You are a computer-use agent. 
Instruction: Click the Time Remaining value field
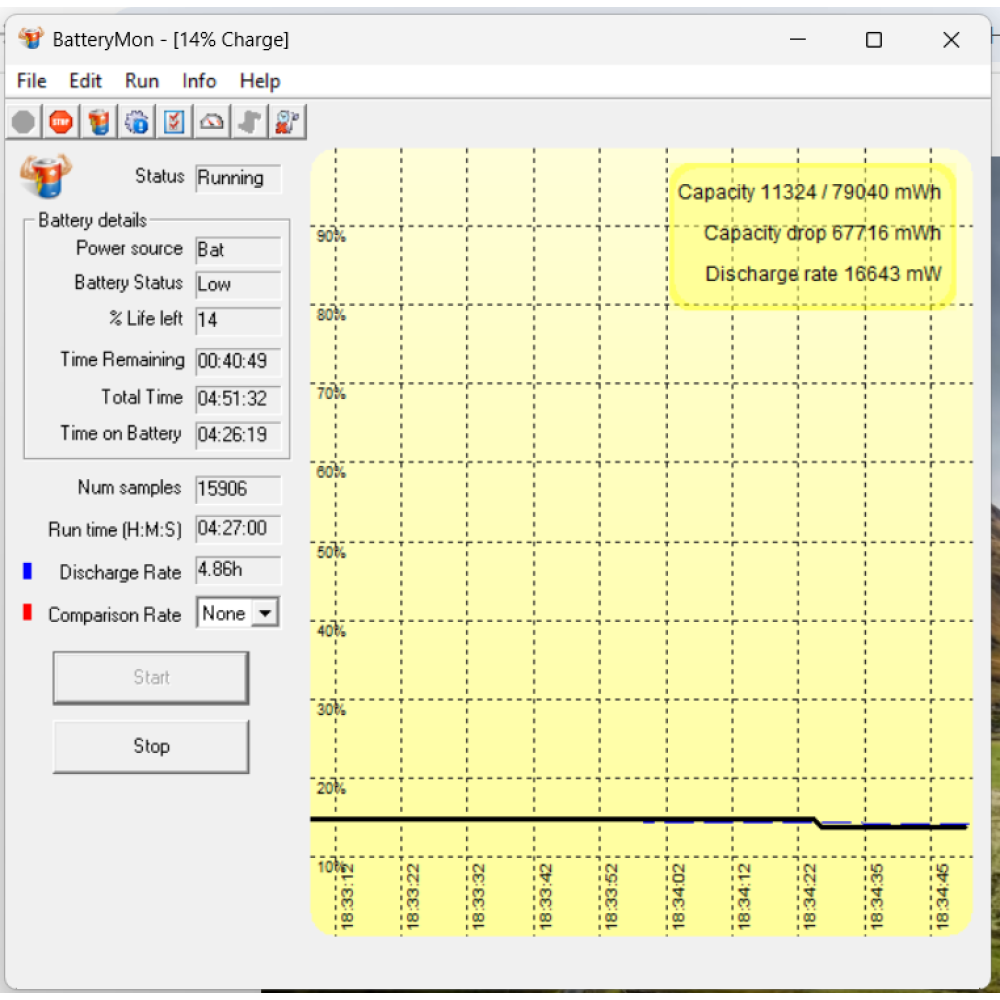[x=238, y=361]
